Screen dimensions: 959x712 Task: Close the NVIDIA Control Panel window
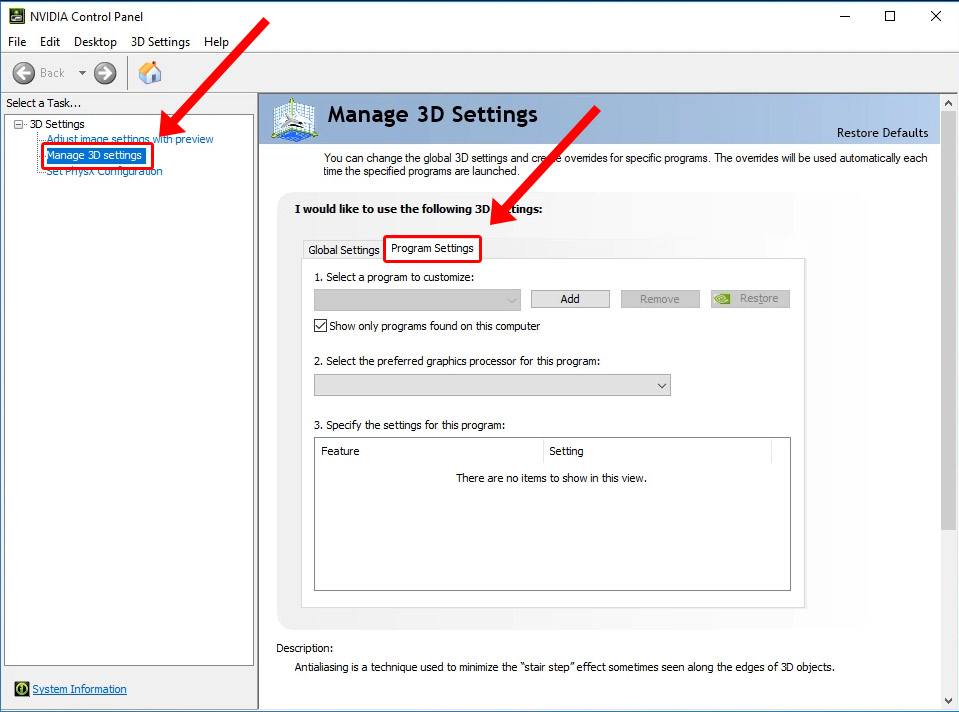point(936,17)
